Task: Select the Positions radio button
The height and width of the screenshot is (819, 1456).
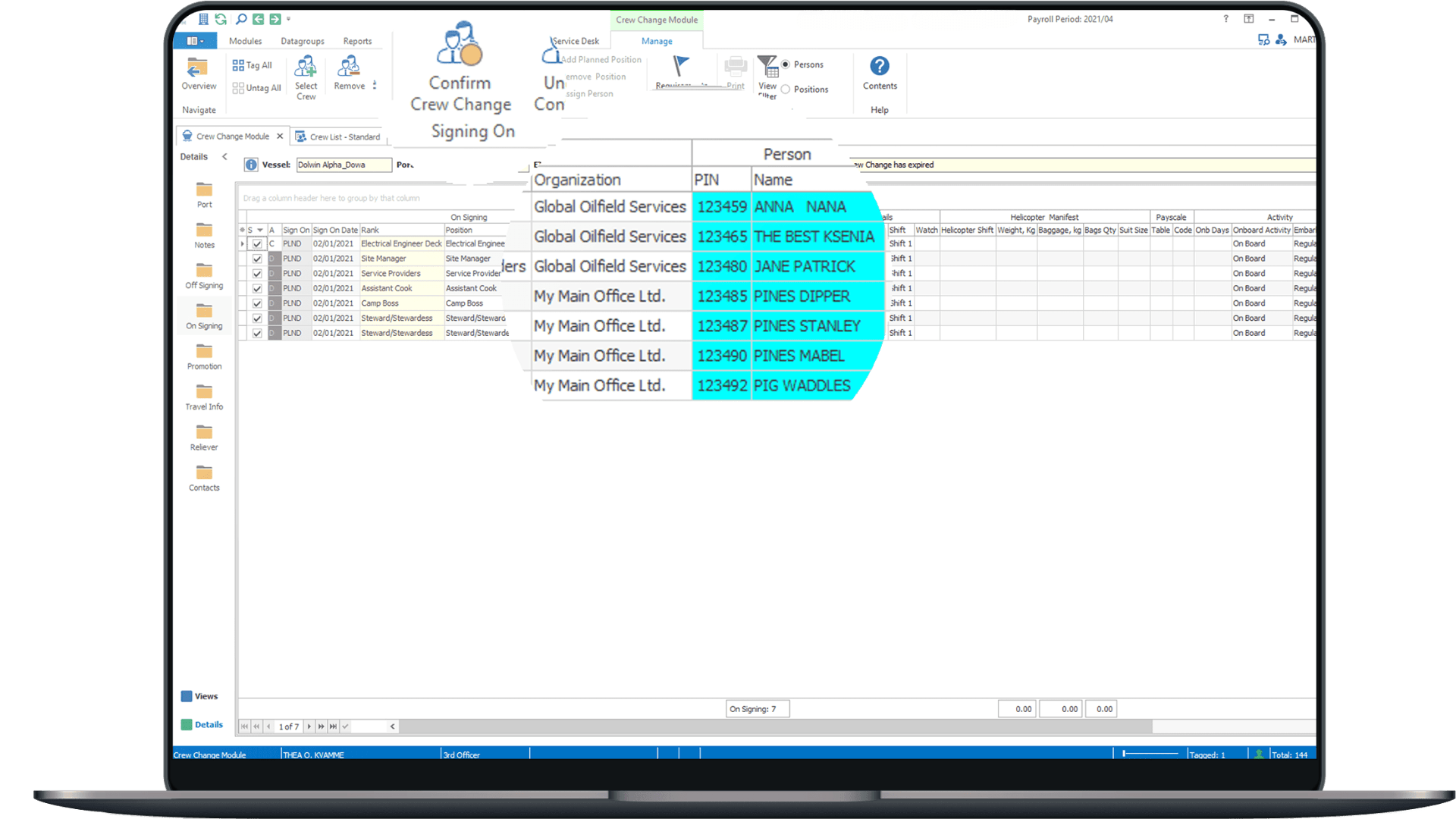Action: click(x=786, y=89)
